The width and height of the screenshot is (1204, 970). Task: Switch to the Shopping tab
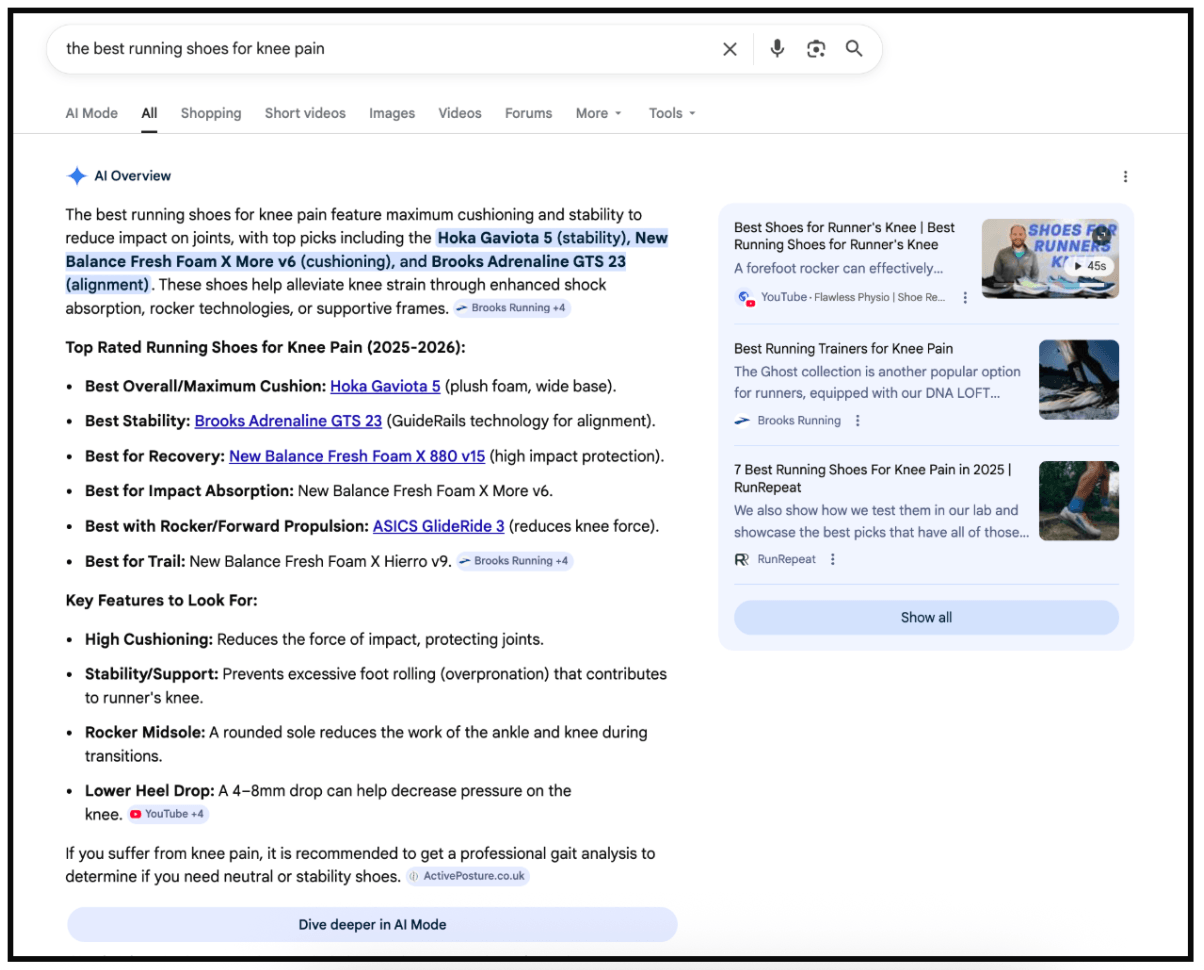(x=211, y=113)
